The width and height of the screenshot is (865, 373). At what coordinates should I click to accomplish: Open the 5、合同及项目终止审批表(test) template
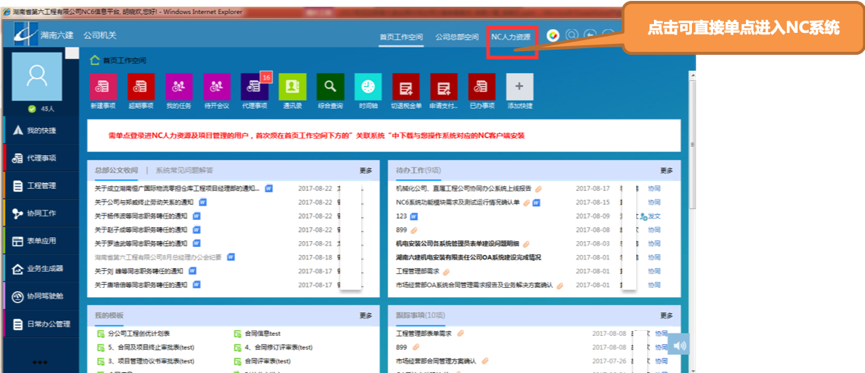click(x=151, y=348)
